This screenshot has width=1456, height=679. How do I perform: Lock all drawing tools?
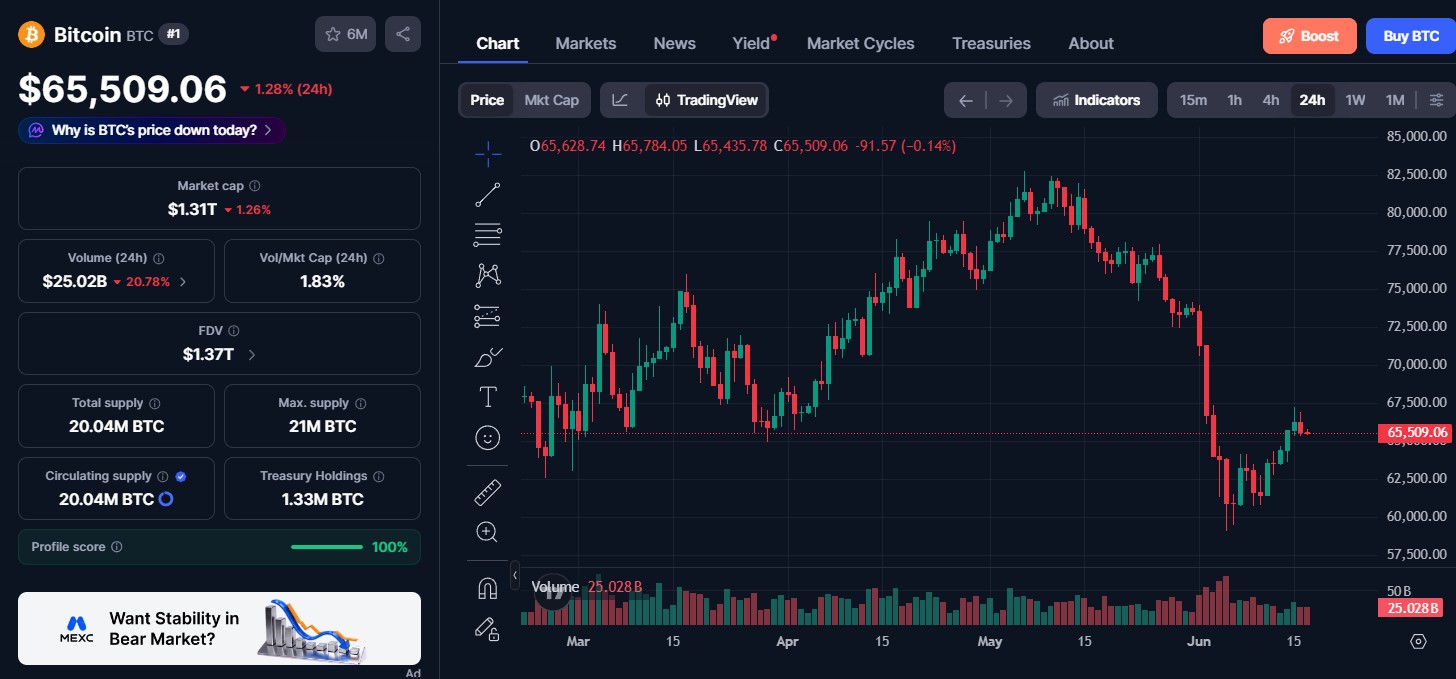[x=488, y=629]
